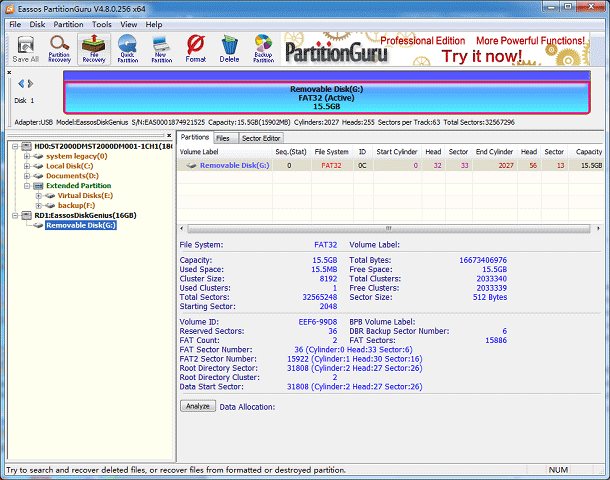Open the Disk menu
The width and height of the screenshot is (610, 480).
[37, 25]
